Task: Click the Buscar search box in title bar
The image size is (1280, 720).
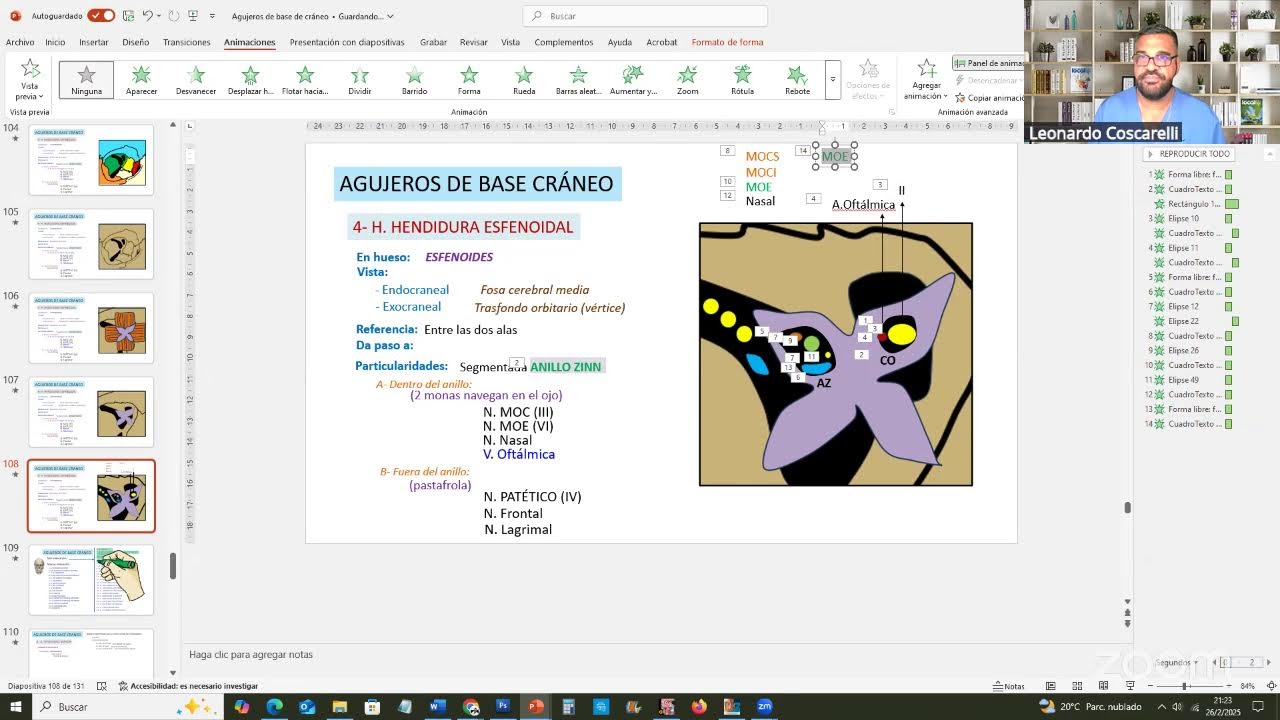Action: [645, 16]
